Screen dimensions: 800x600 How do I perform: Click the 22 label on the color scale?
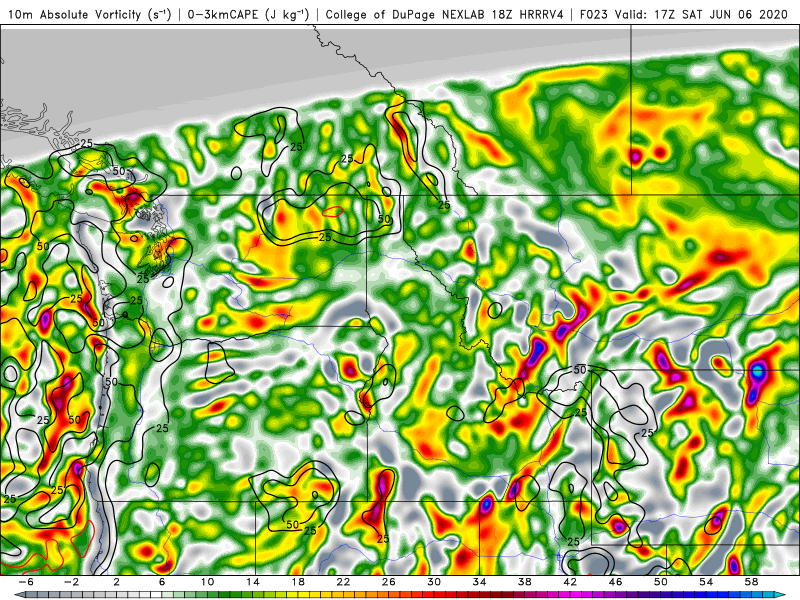point(343,582)
